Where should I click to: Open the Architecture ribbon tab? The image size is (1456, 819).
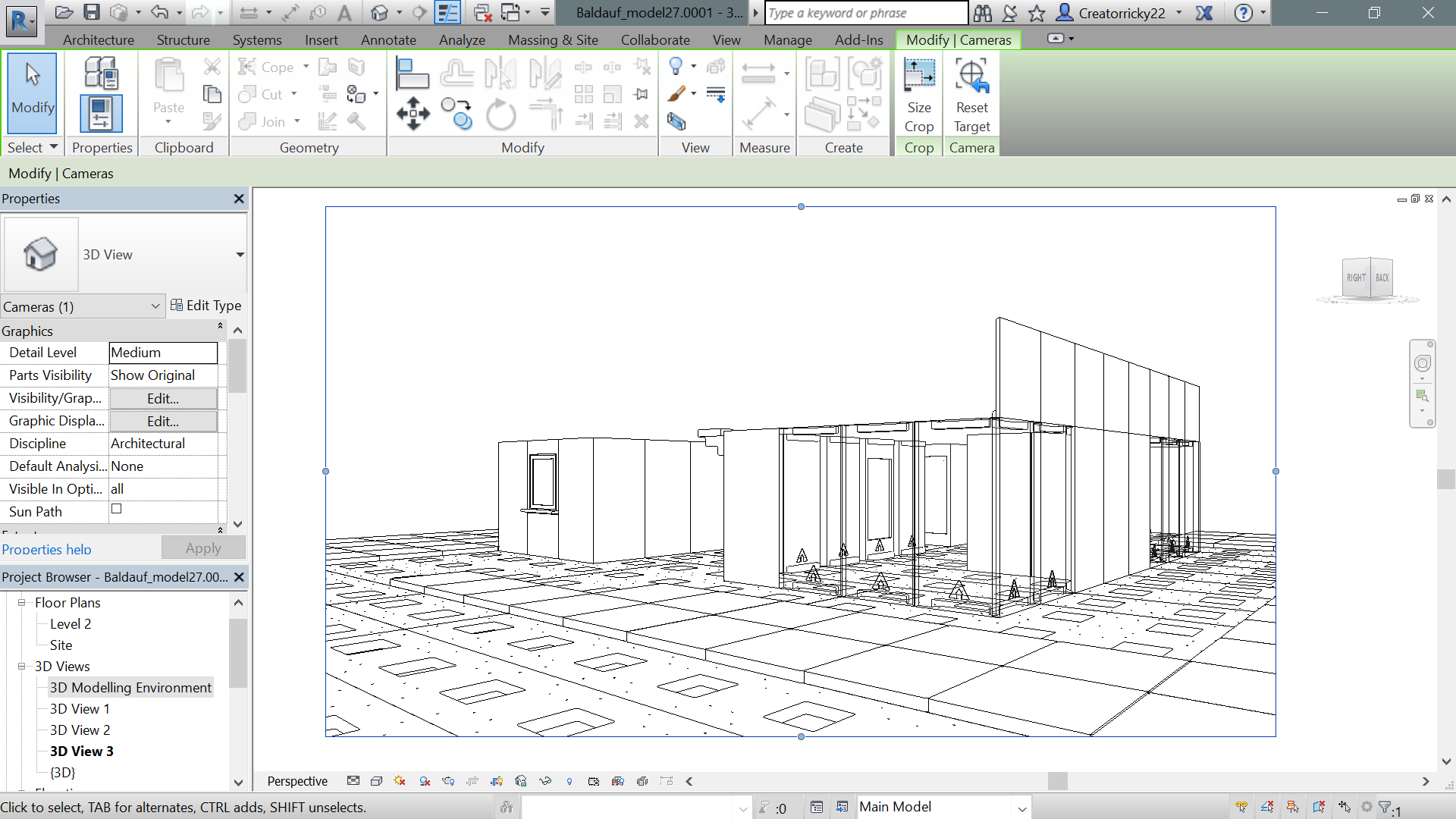click(x=99, y=39)
